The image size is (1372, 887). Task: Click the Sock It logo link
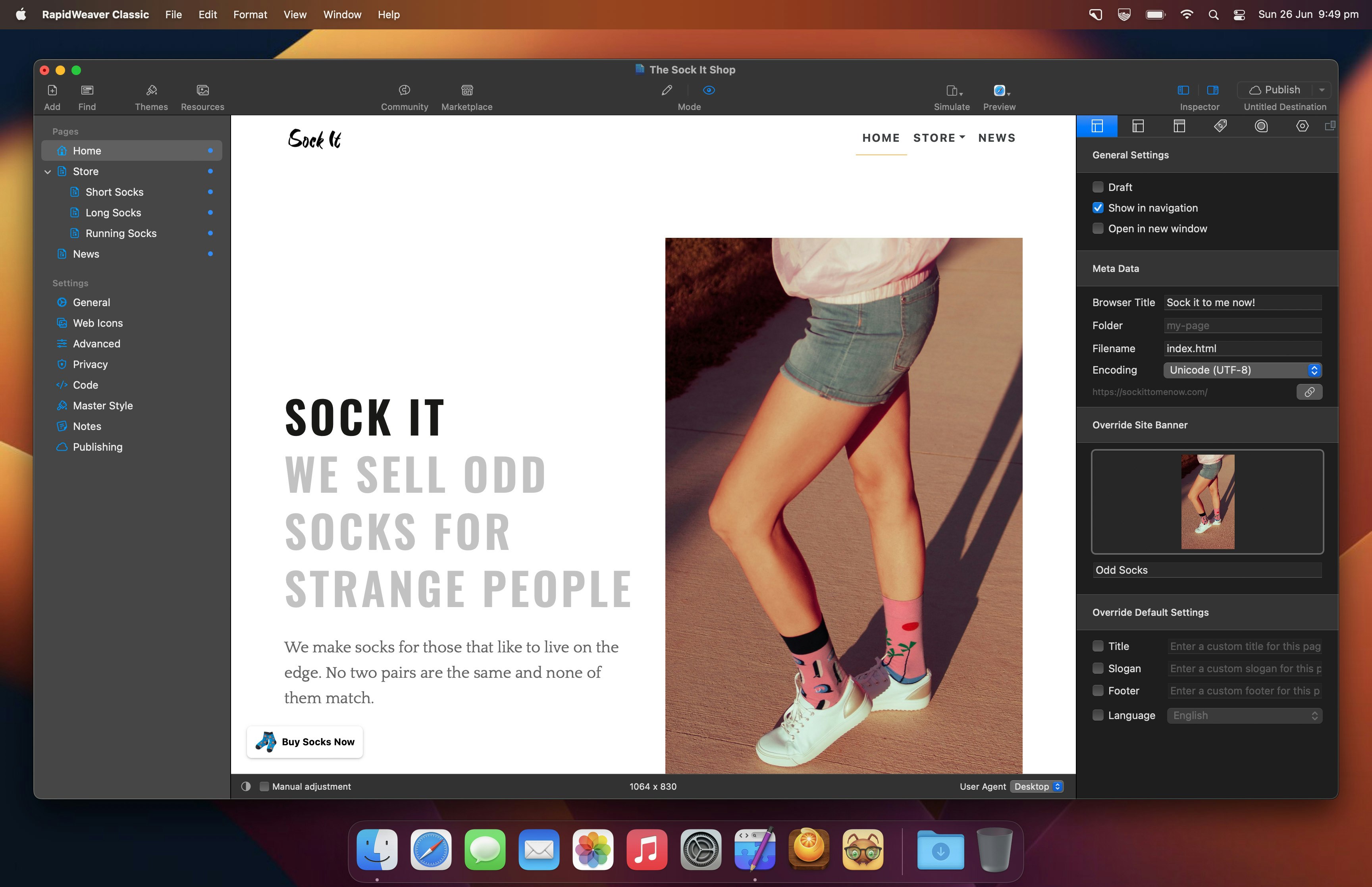point(315,139)
